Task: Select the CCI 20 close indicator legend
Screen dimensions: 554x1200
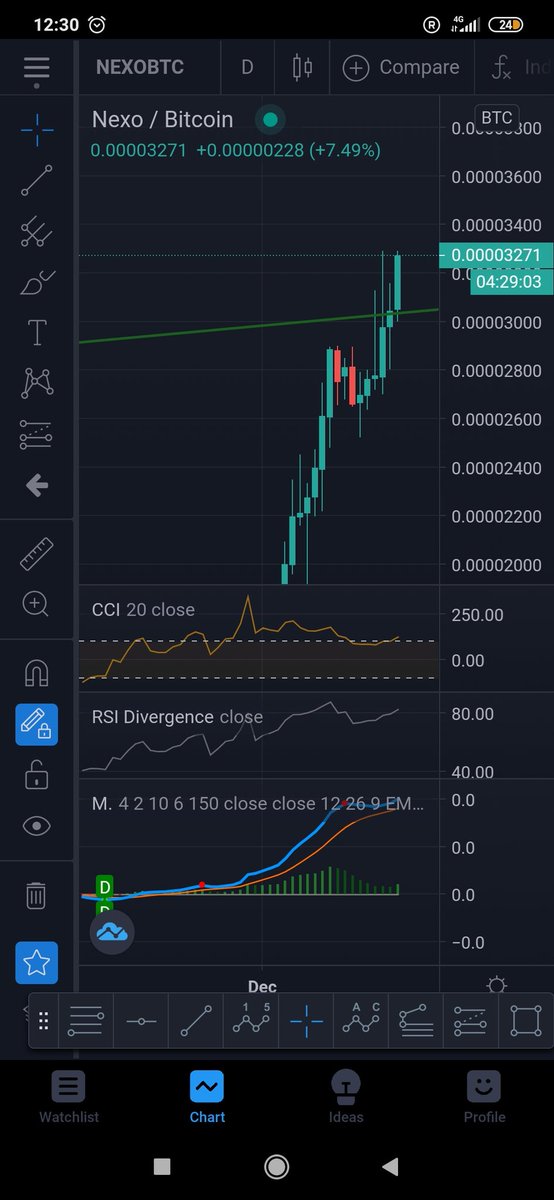Action: 143,610
